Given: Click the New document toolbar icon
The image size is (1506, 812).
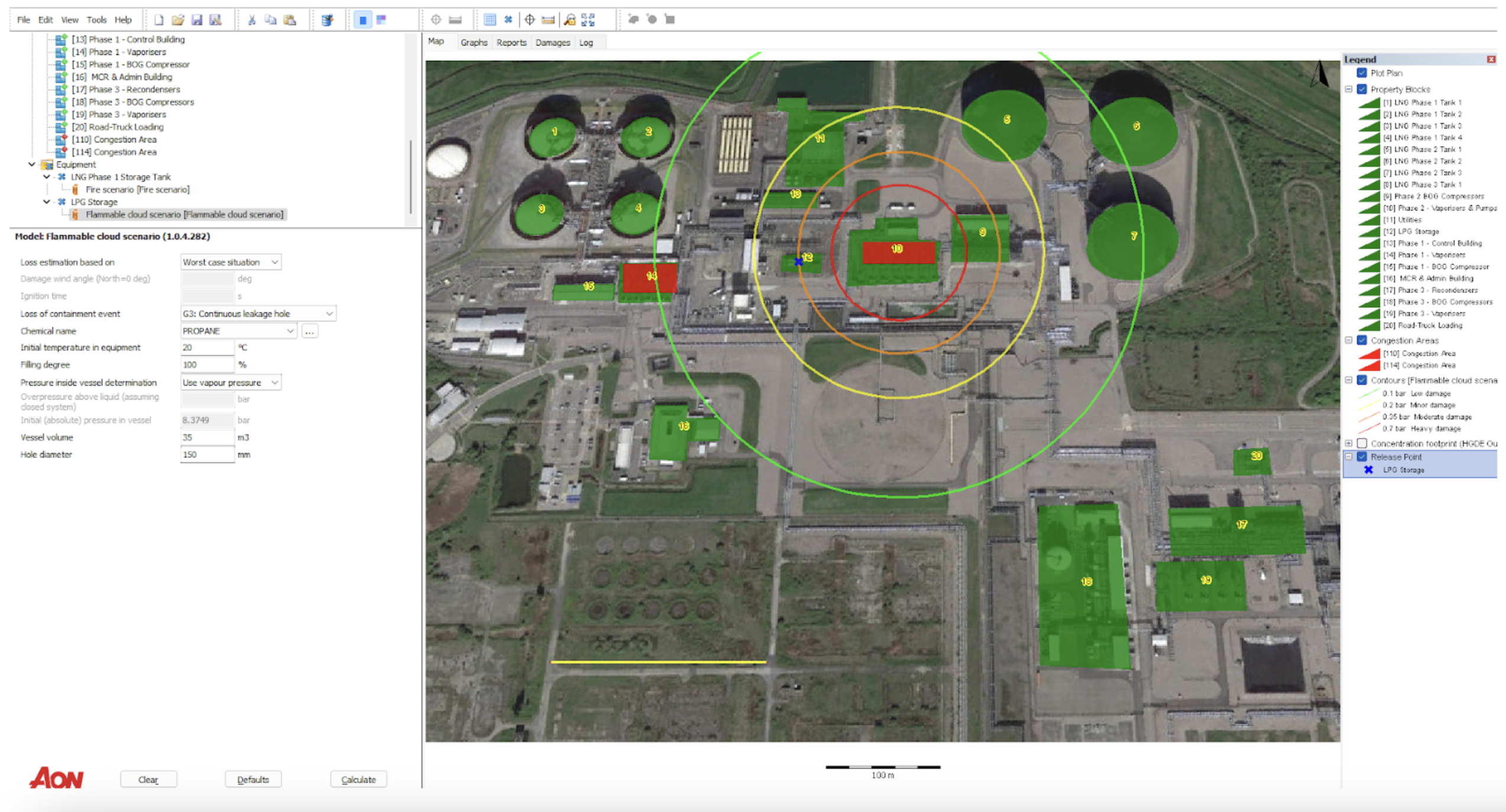Looking at the screenshot, I should click(x=159, y=20).
